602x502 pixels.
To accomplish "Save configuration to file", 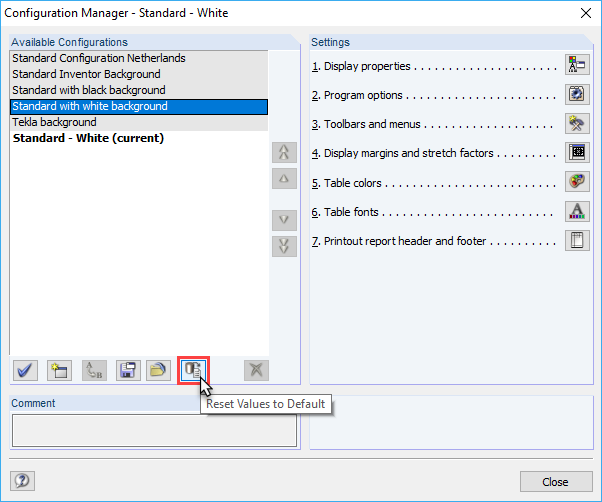I will tap(128, 370).
